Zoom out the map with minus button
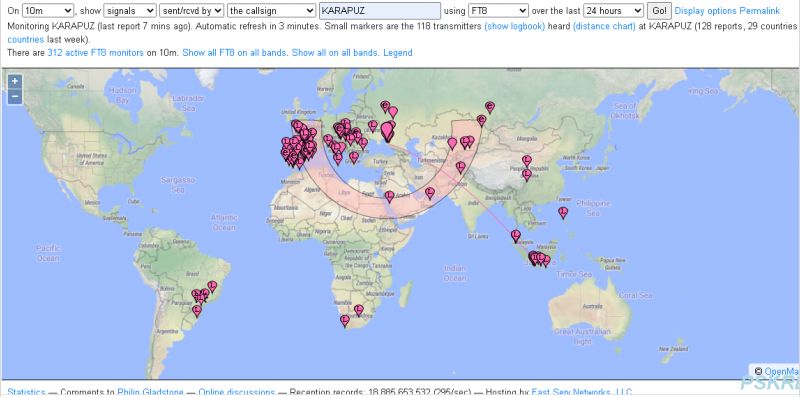Screen dimensions: 800x397 (x=15, y=96)
